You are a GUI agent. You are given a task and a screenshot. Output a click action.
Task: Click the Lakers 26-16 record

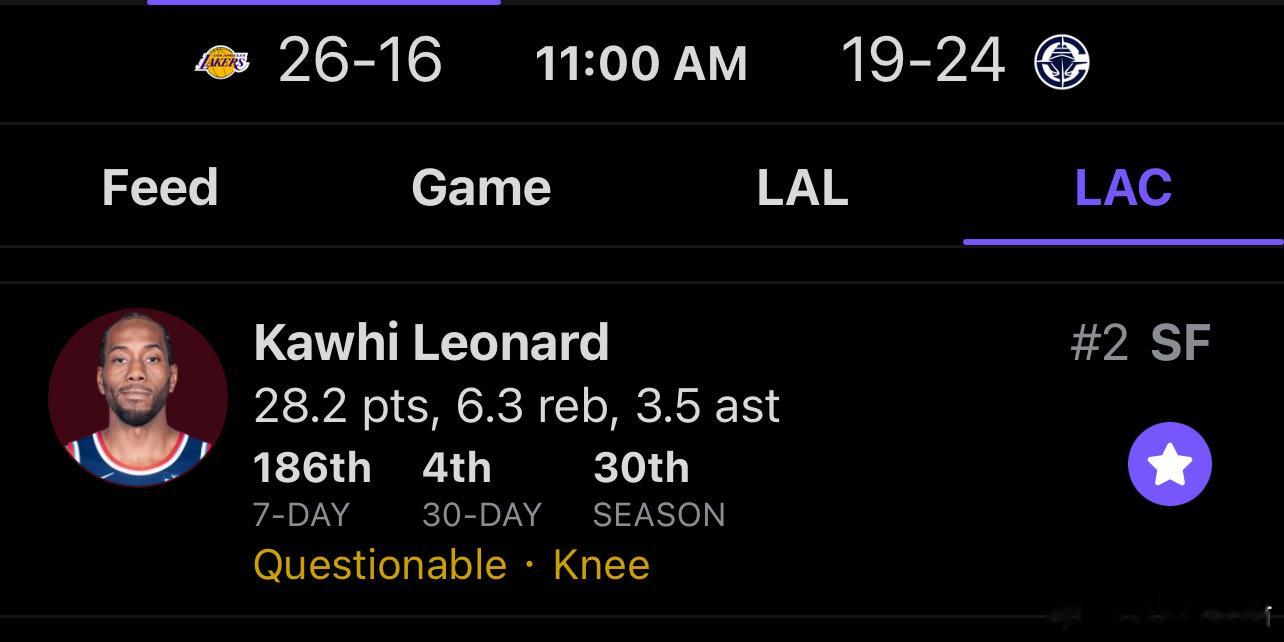360,60
